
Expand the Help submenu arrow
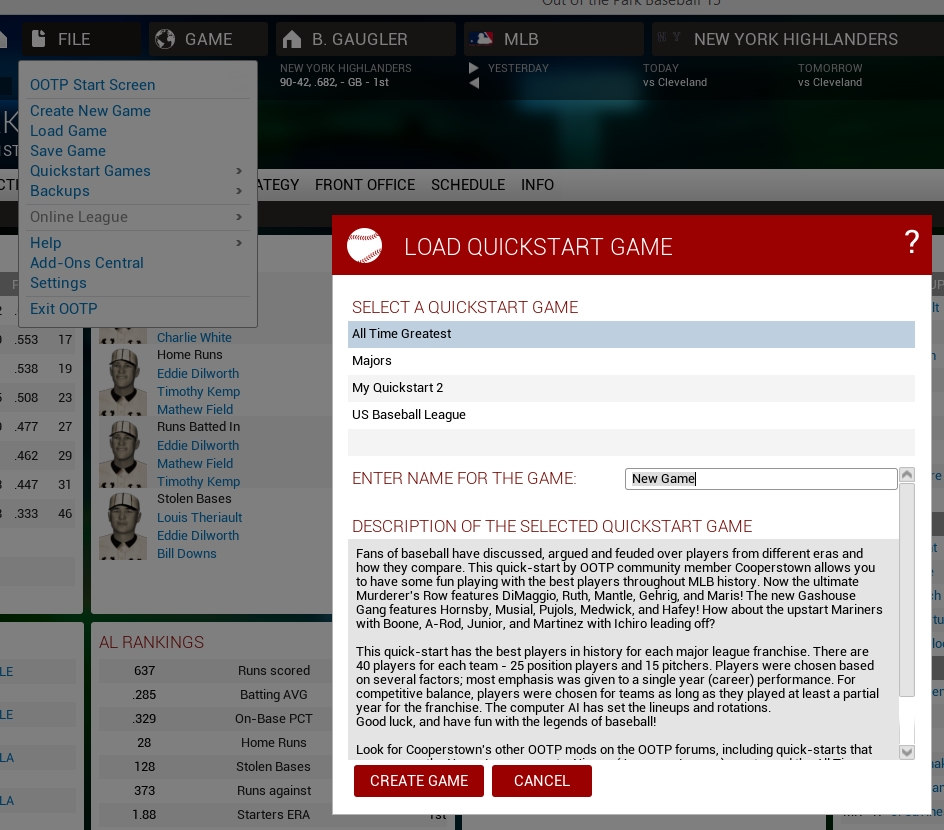[239, 243]
